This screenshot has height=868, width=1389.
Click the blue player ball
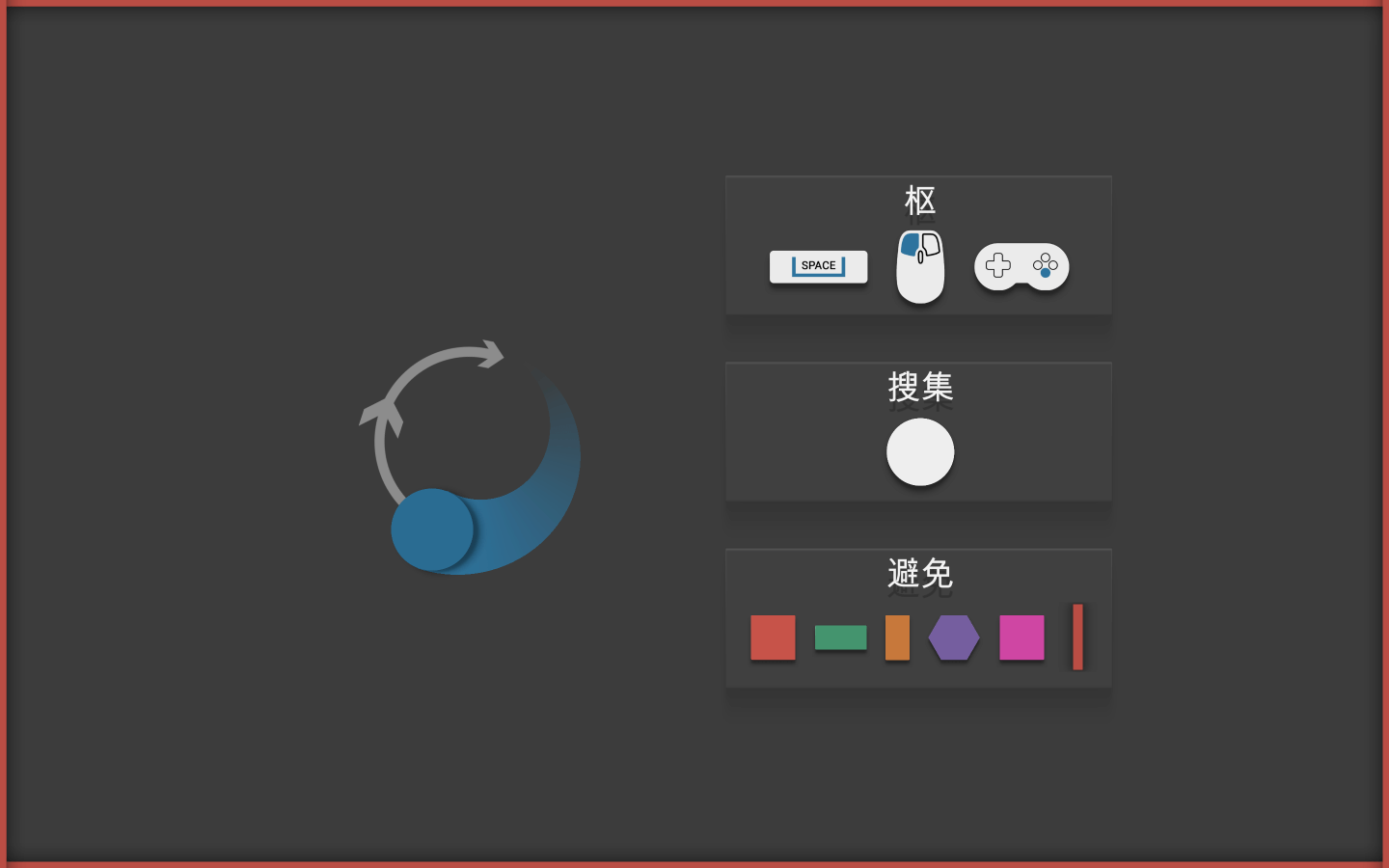tap(432, 529)
